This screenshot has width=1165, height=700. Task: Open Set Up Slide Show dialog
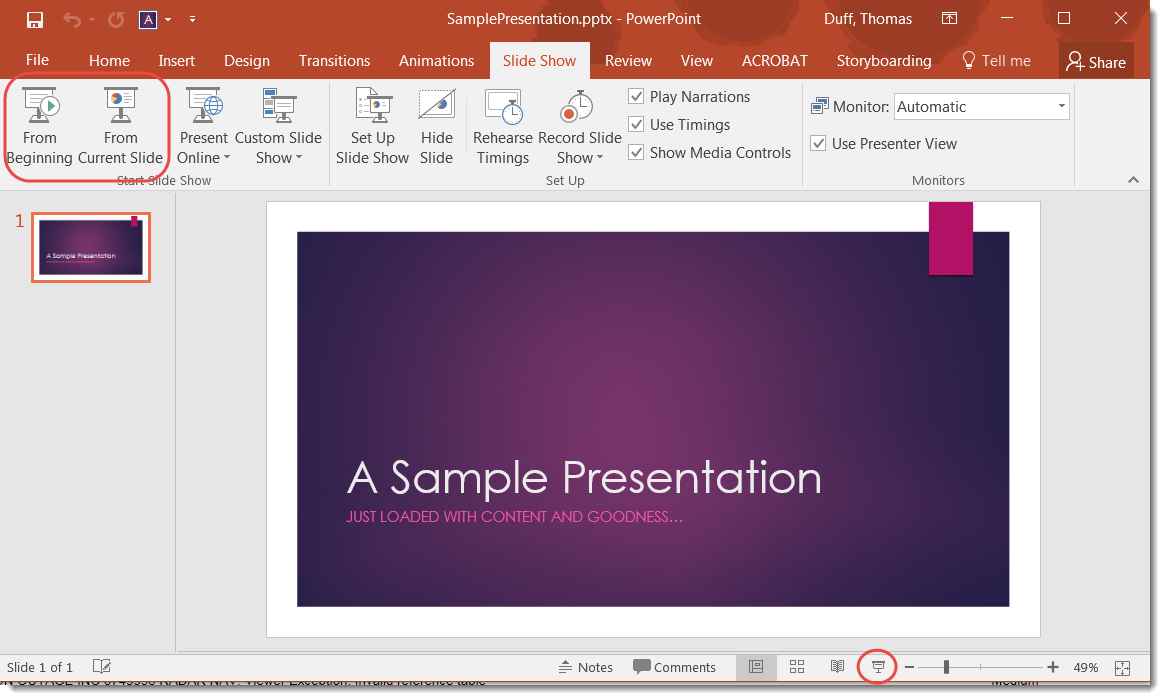click(372, 126)
